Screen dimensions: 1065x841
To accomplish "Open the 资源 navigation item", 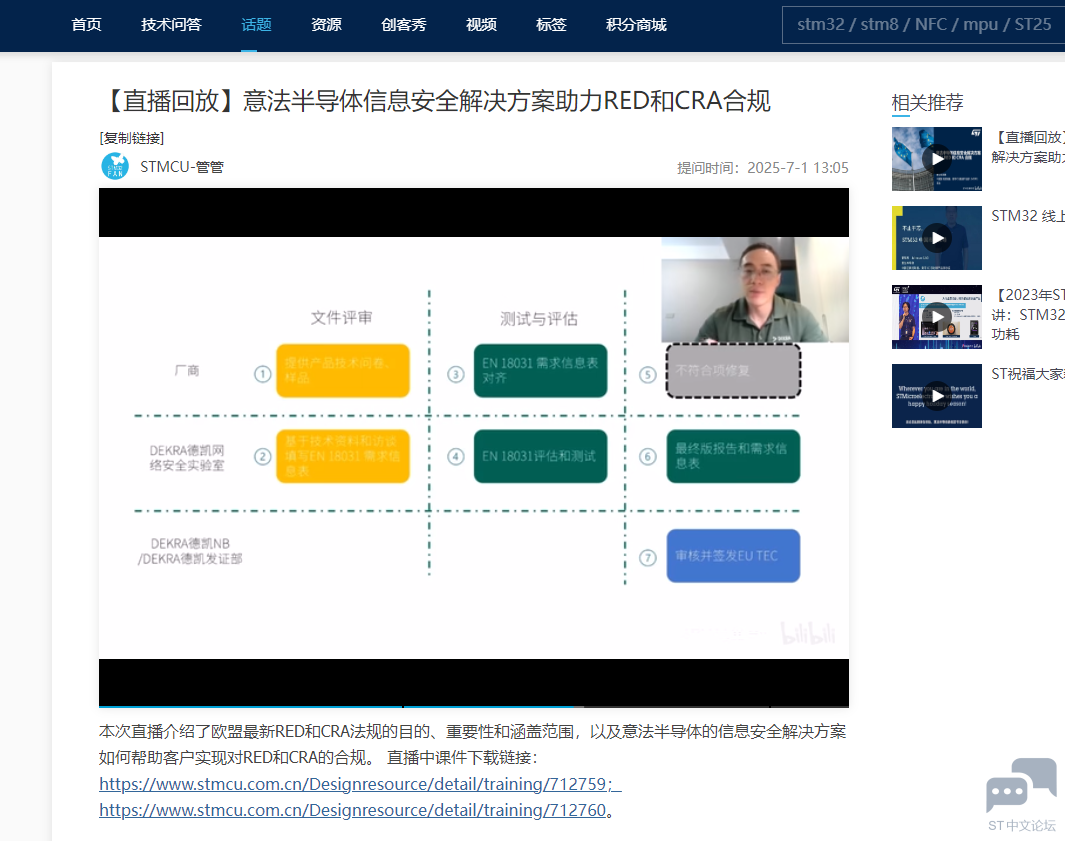I will pyautogui.click(x=326, y=24).
